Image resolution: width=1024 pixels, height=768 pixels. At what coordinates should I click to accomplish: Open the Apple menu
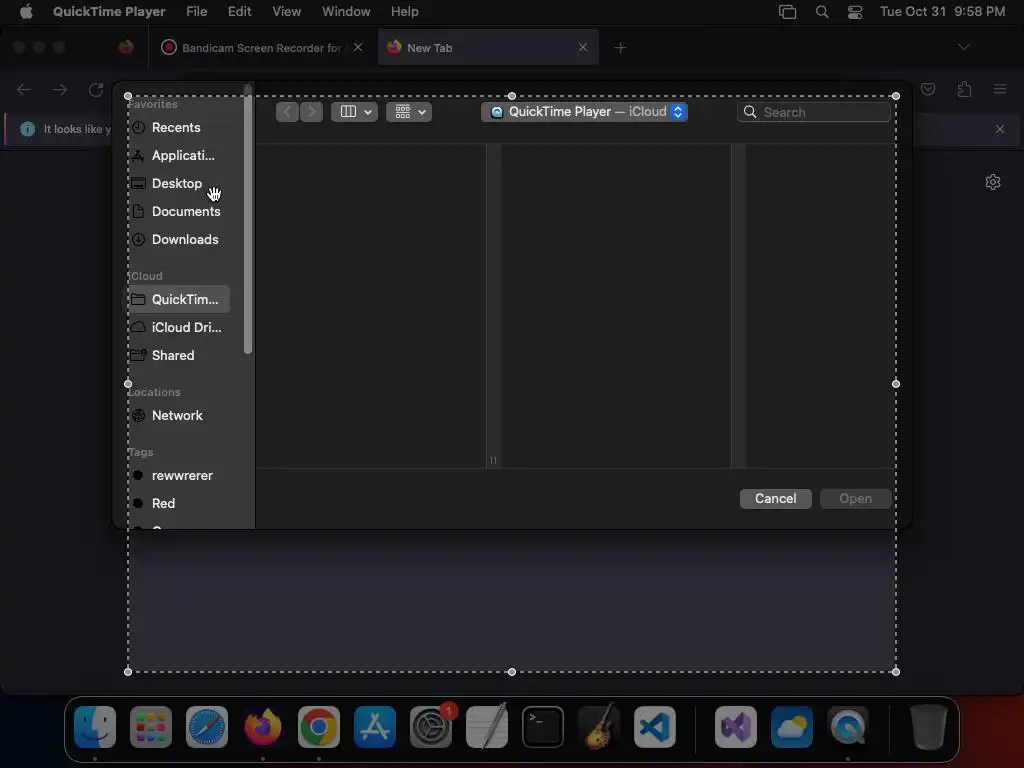26,12
